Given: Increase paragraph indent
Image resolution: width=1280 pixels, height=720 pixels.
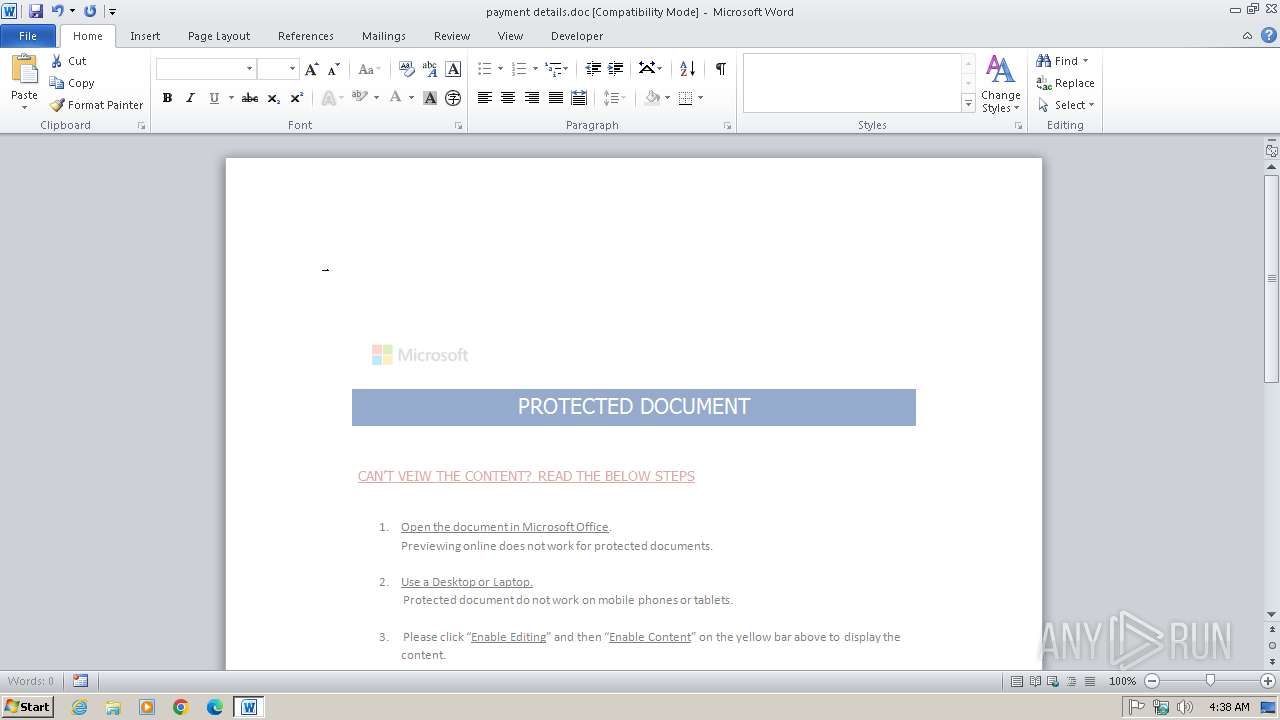Looking at the screenshot, I should pos(616,69).
